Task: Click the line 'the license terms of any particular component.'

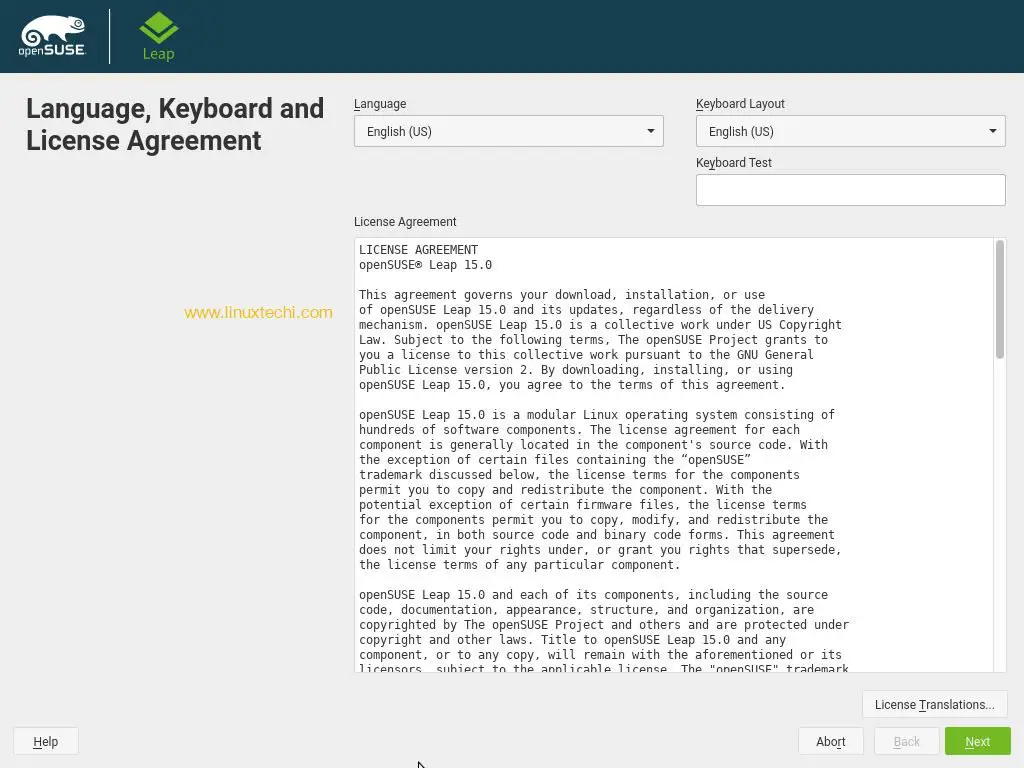Action: pos(519,565)
